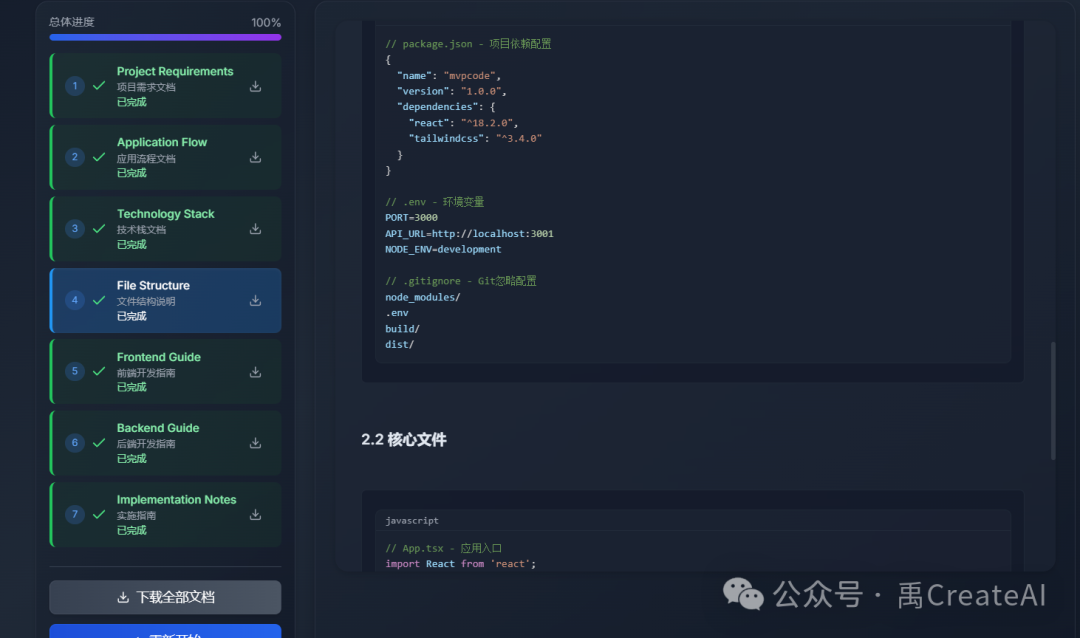Click the javascript code block label
The height and width of the screenshot is (638, 1080).
click(x=412, y=521)
